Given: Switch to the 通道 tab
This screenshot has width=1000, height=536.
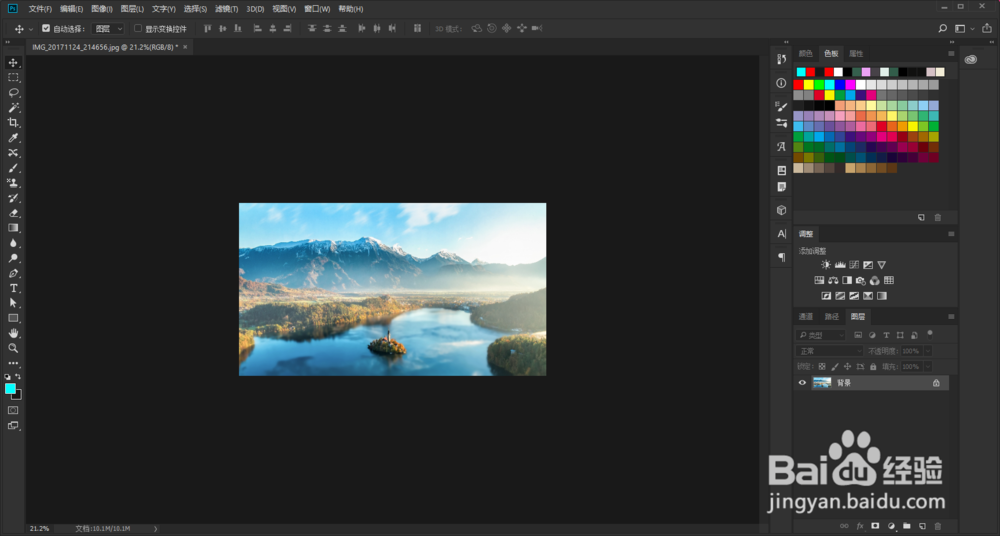Looking at the screenshot, I should point(805,316).
